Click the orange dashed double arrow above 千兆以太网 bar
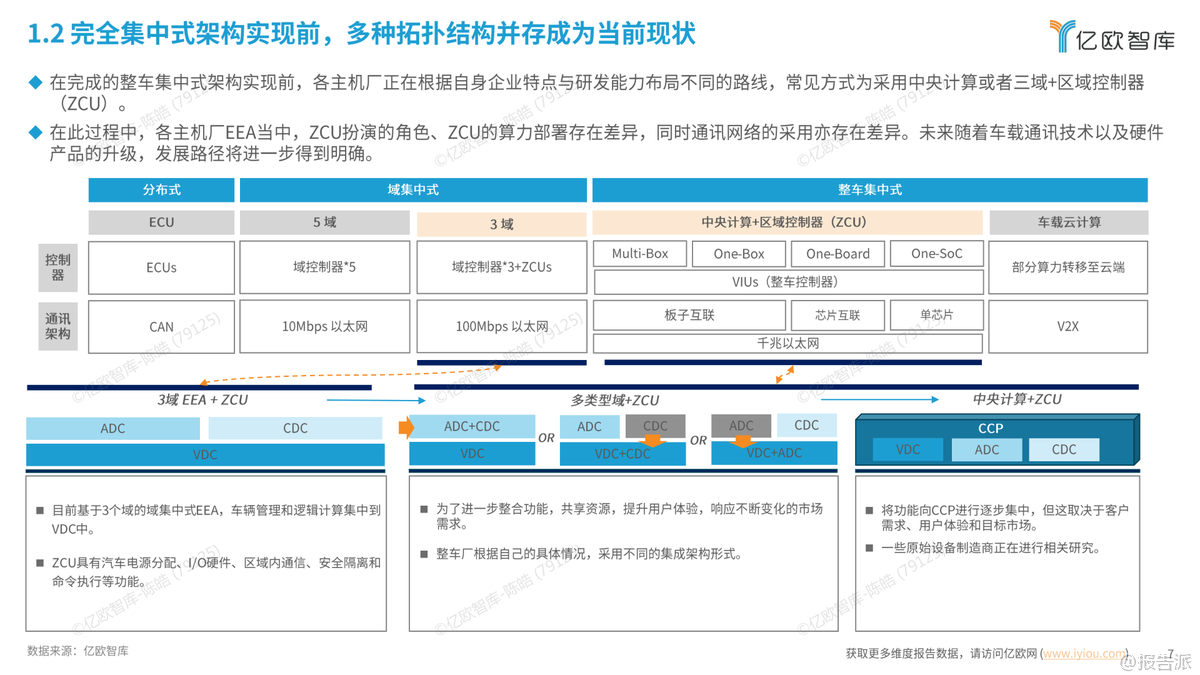 coord(786,375)
